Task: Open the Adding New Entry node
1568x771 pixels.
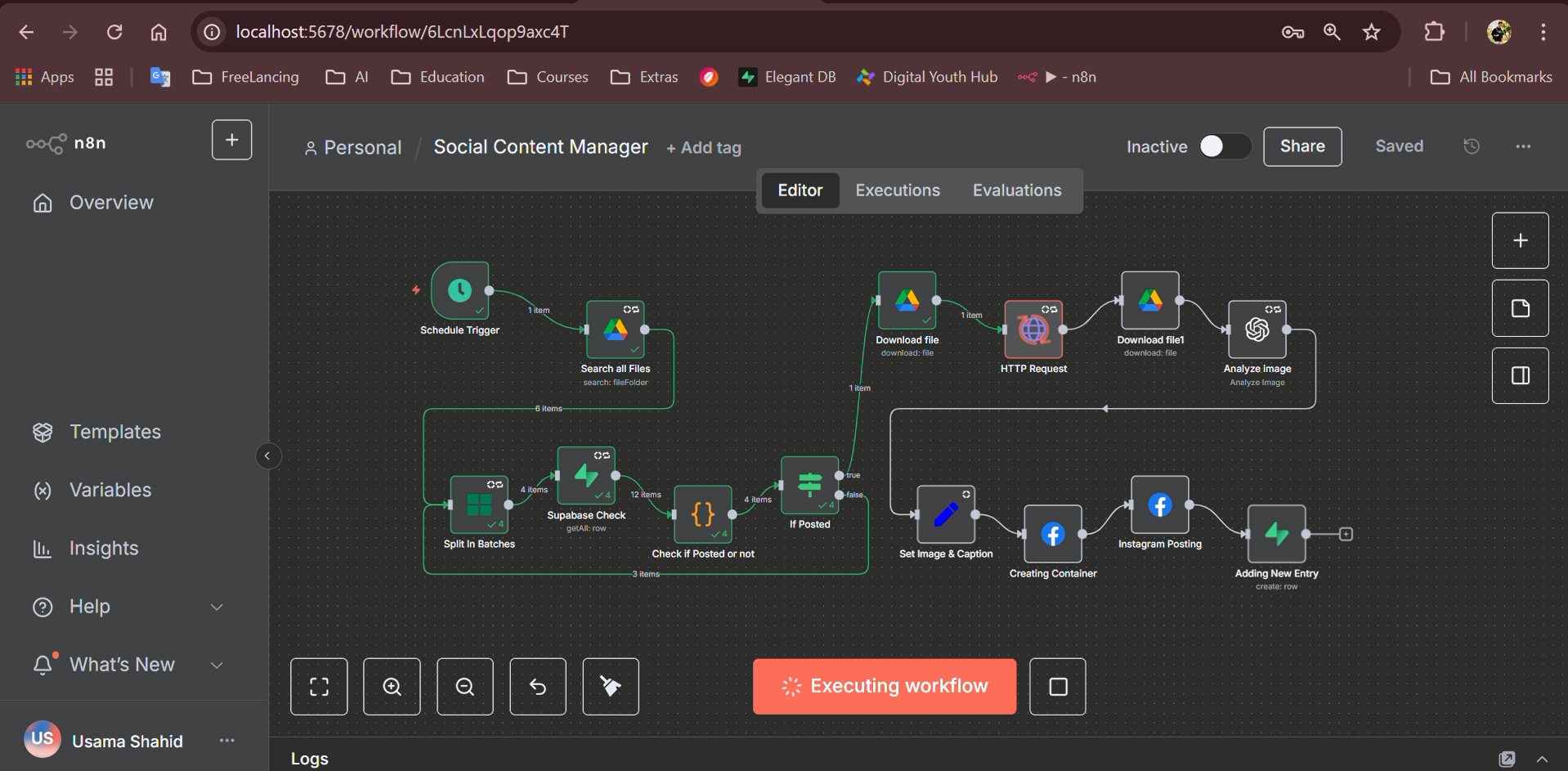Action: coord(1277,534)
